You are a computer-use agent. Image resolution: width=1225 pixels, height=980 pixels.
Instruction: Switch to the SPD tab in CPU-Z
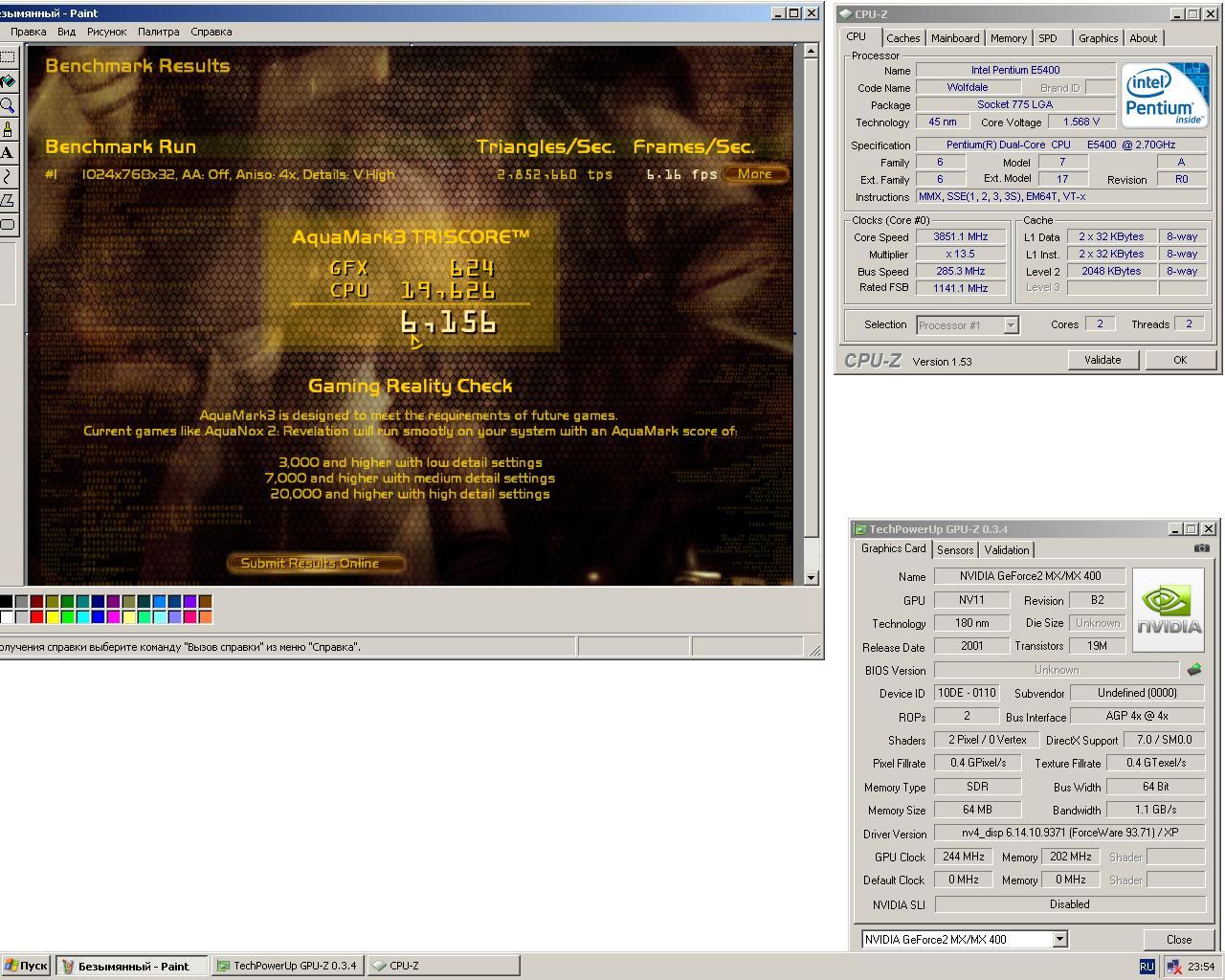[x=1048, y=38]
